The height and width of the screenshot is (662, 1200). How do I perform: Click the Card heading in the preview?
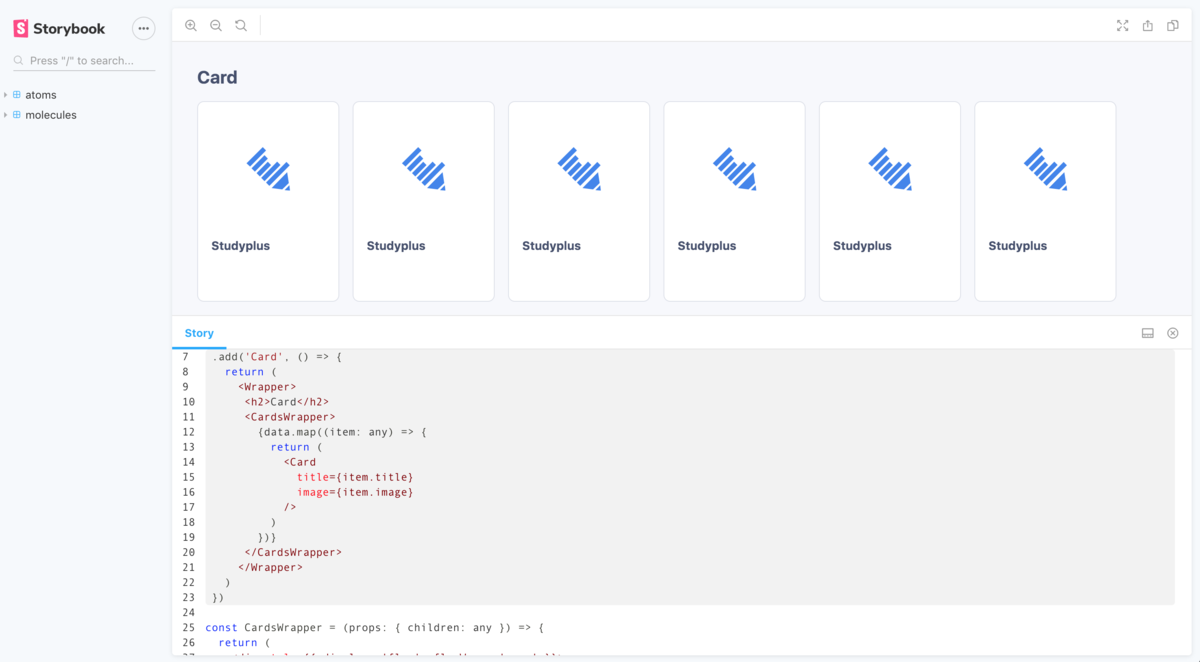[217, 78]
